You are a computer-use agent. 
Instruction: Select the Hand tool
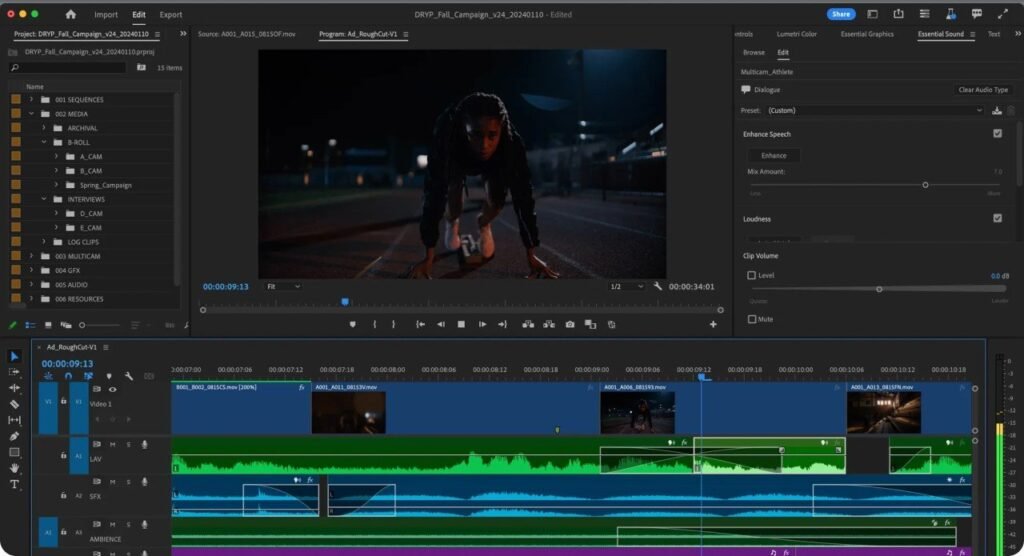14,468
